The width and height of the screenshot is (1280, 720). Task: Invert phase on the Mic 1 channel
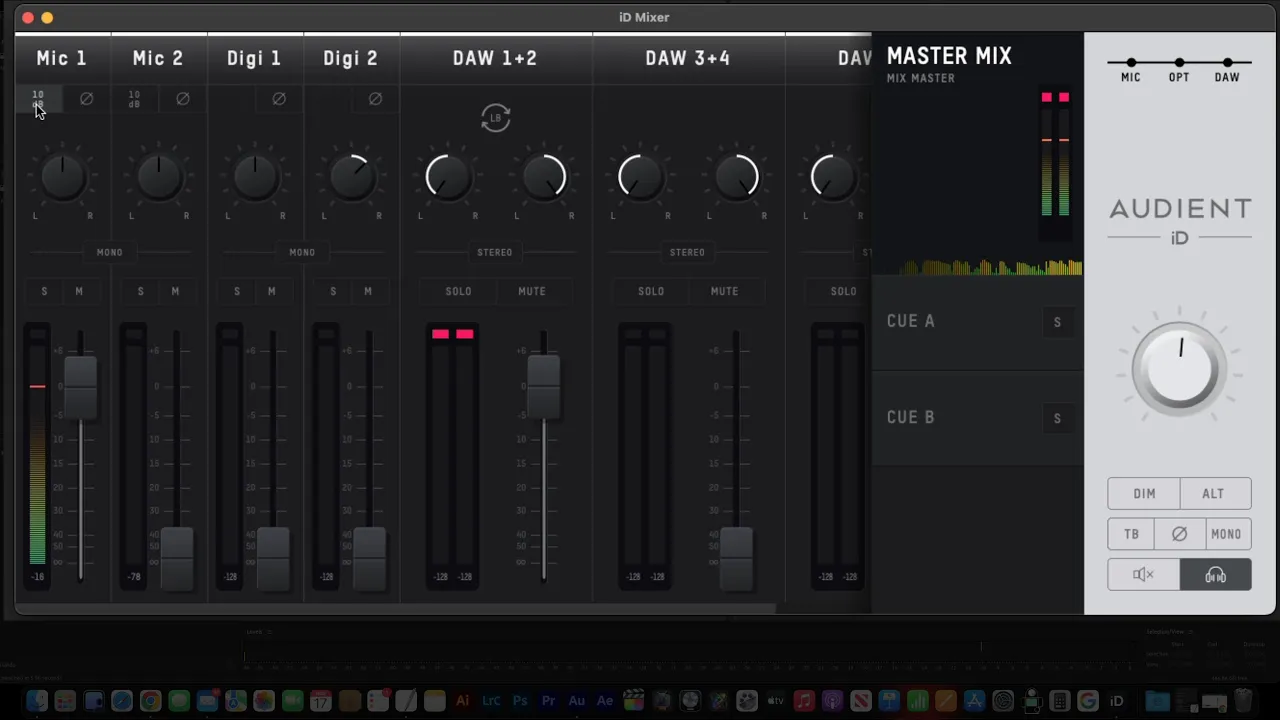click(x=86, y=99)
